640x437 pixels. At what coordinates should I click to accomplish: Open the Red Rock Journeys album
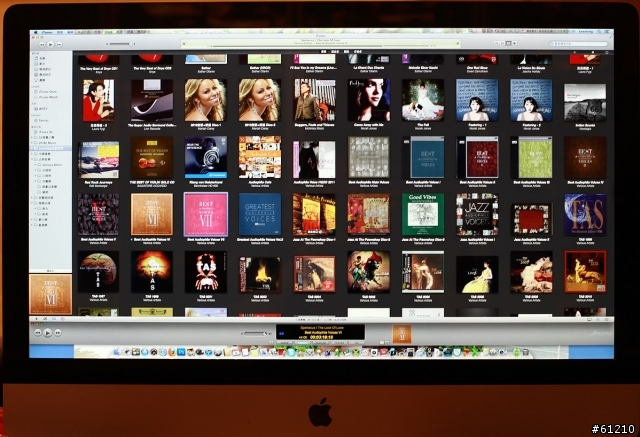(x=98, y=160)
